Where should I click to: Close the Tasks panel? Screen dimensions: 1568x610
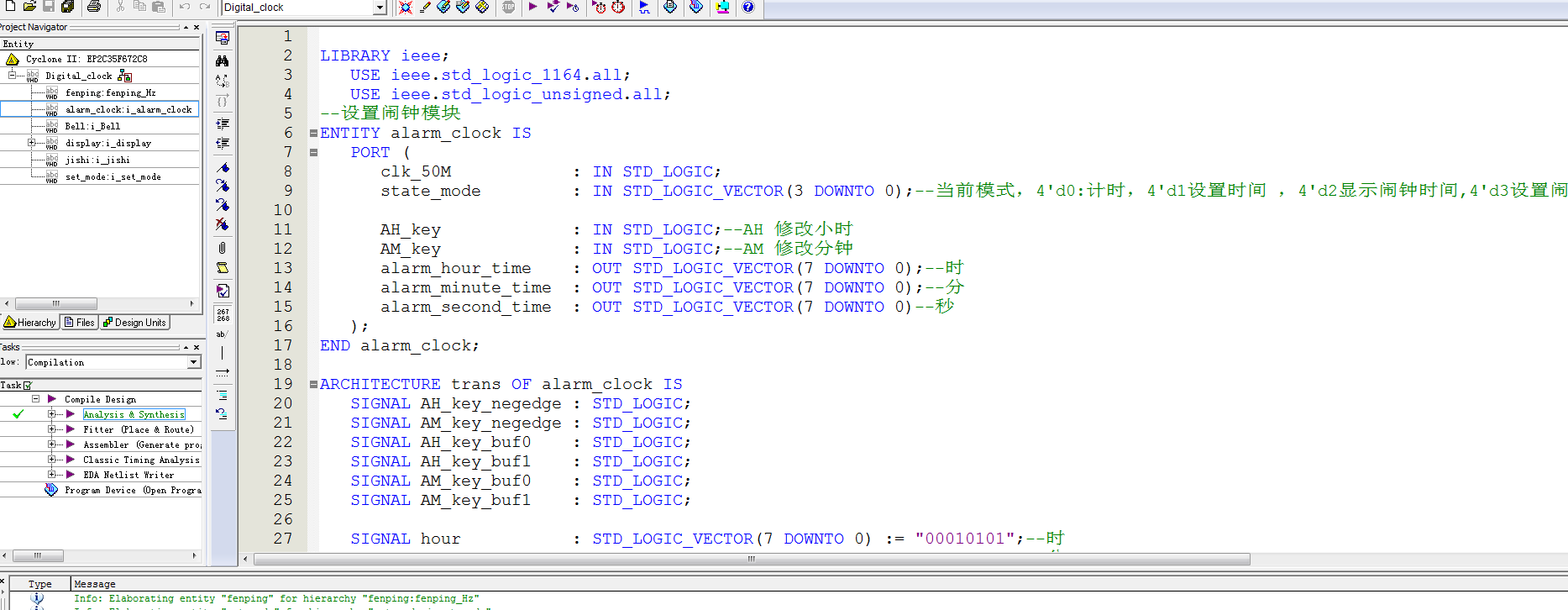coord(197,347)
